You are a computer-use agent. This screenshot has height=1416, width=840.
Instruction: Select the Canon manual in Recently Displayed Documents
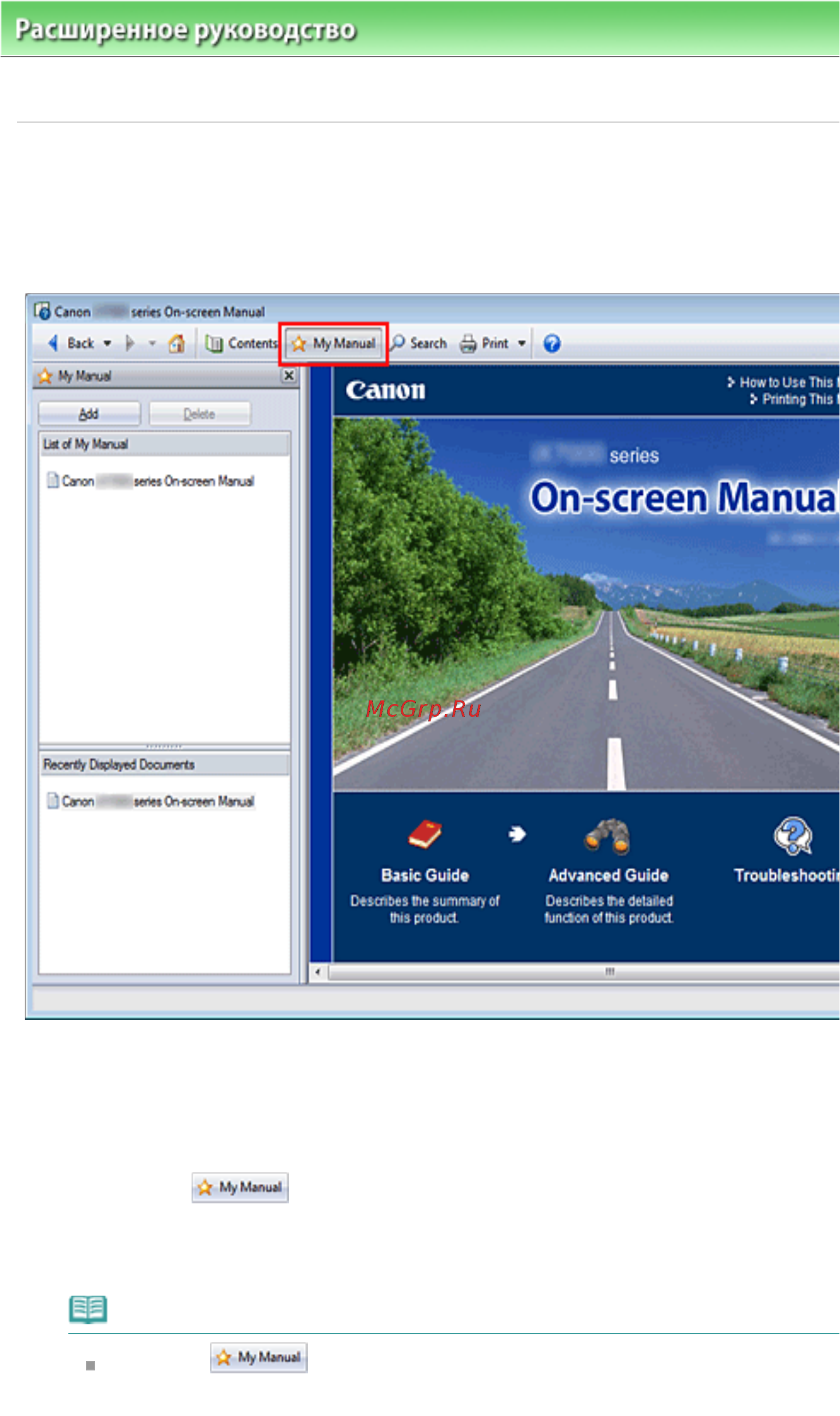pyautogui.click(x=151, y=801)
